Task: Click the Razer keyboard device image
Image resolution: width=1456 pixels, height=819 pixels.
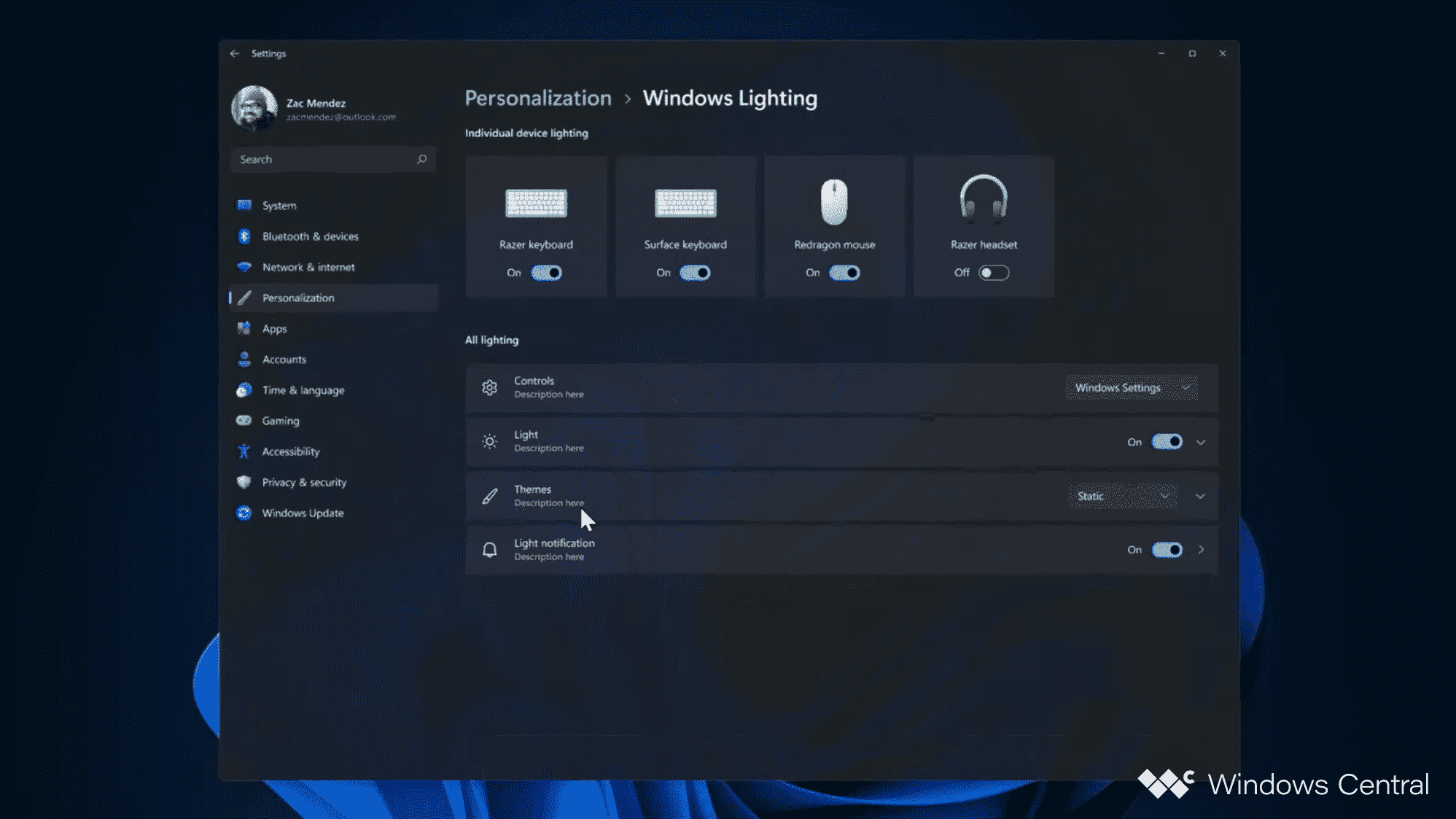Action: click(x=536, y=203)
